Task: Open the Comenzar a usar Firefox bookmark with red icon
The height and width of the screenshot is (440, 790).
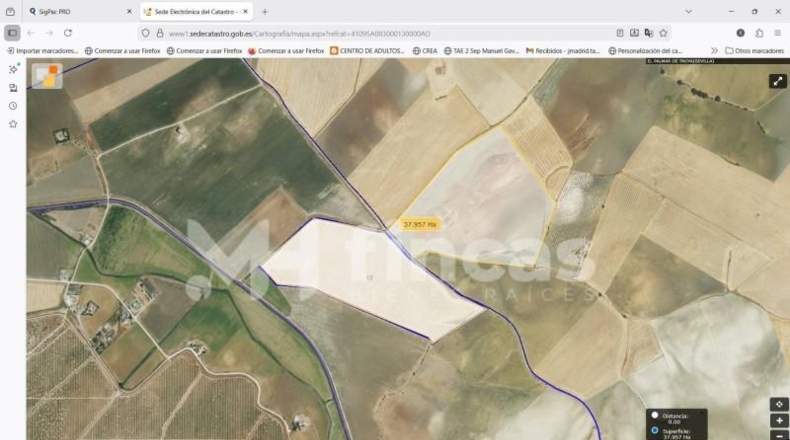Action: [286, 51]
